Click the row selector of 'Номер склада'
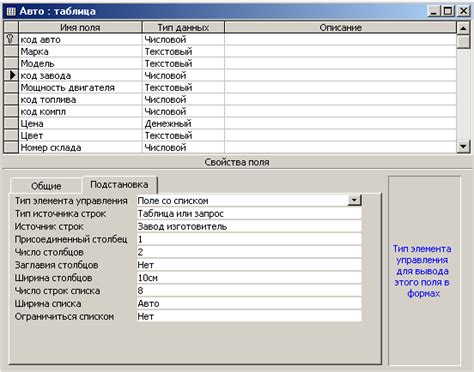This screenshot has height=372, width=474. coord(11,147)
